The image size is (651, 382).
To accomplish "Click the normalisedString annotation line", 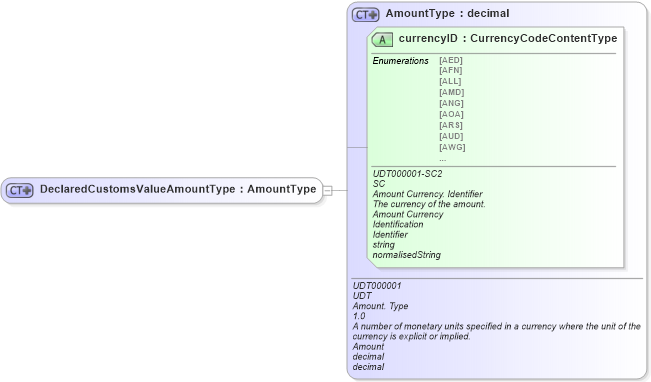I will pos(406,255).
